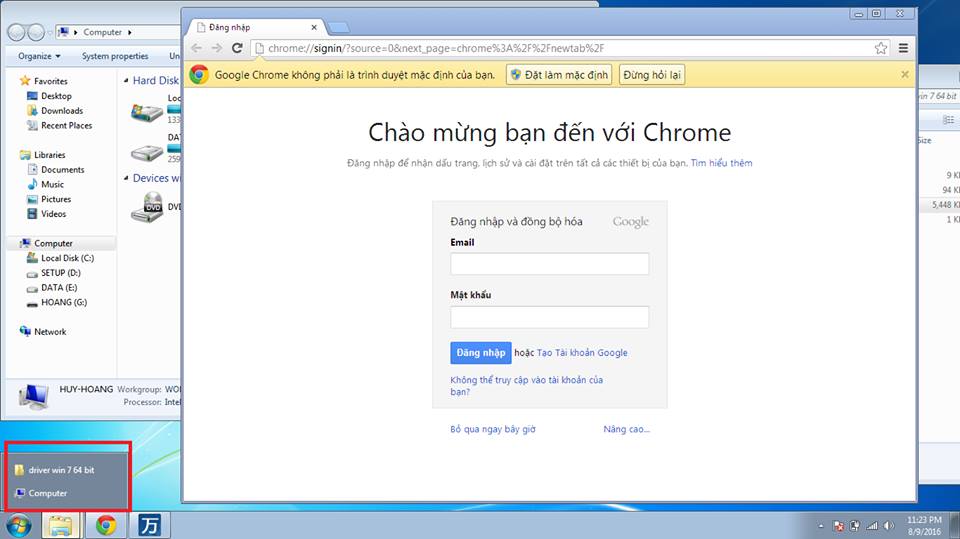960x539 pixels.
Task: Open the Chrome hamburger menu
Action: (x=903, y=48)
